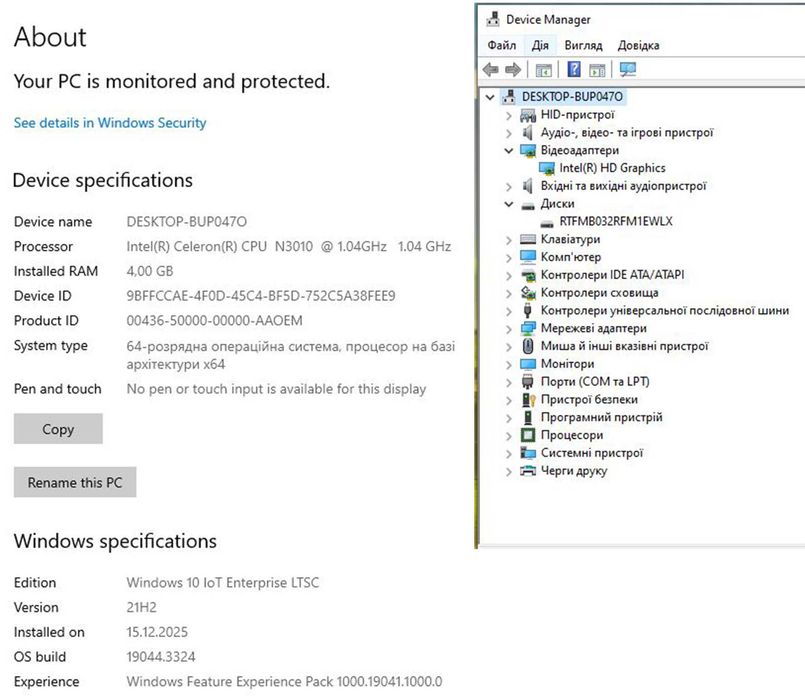
Task: Click the scan for hardware changes monitor icon
Action: coord(627,69)
